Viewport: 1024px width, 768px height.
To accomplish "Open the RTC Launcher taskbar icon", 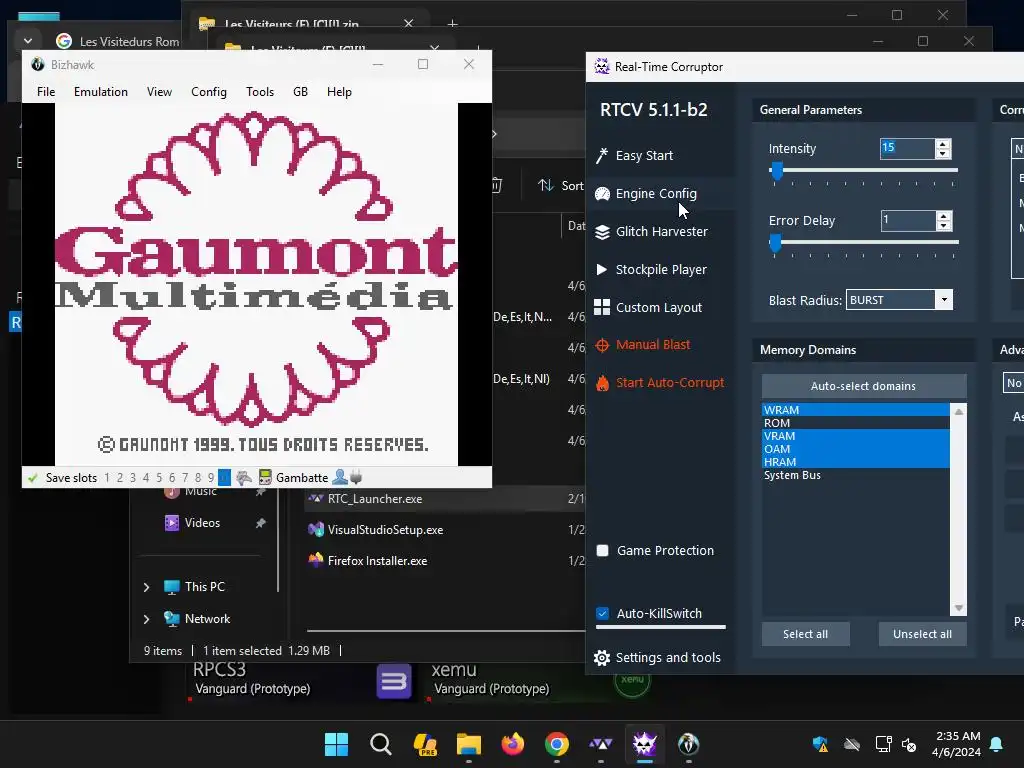I will tap(601, 744).
